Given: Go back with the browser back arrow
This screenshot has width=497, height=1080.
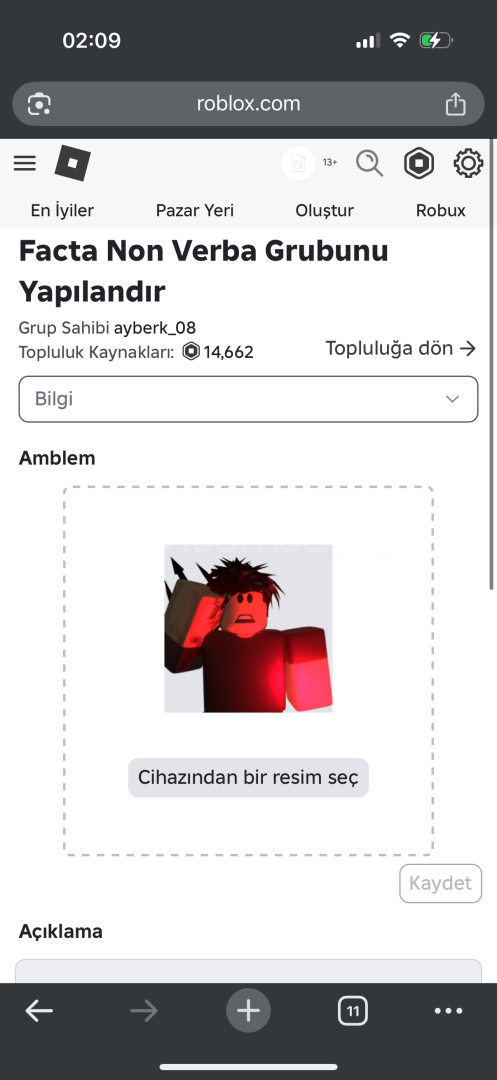Looking at the screenshot, I should click(x=39, y=1010).
